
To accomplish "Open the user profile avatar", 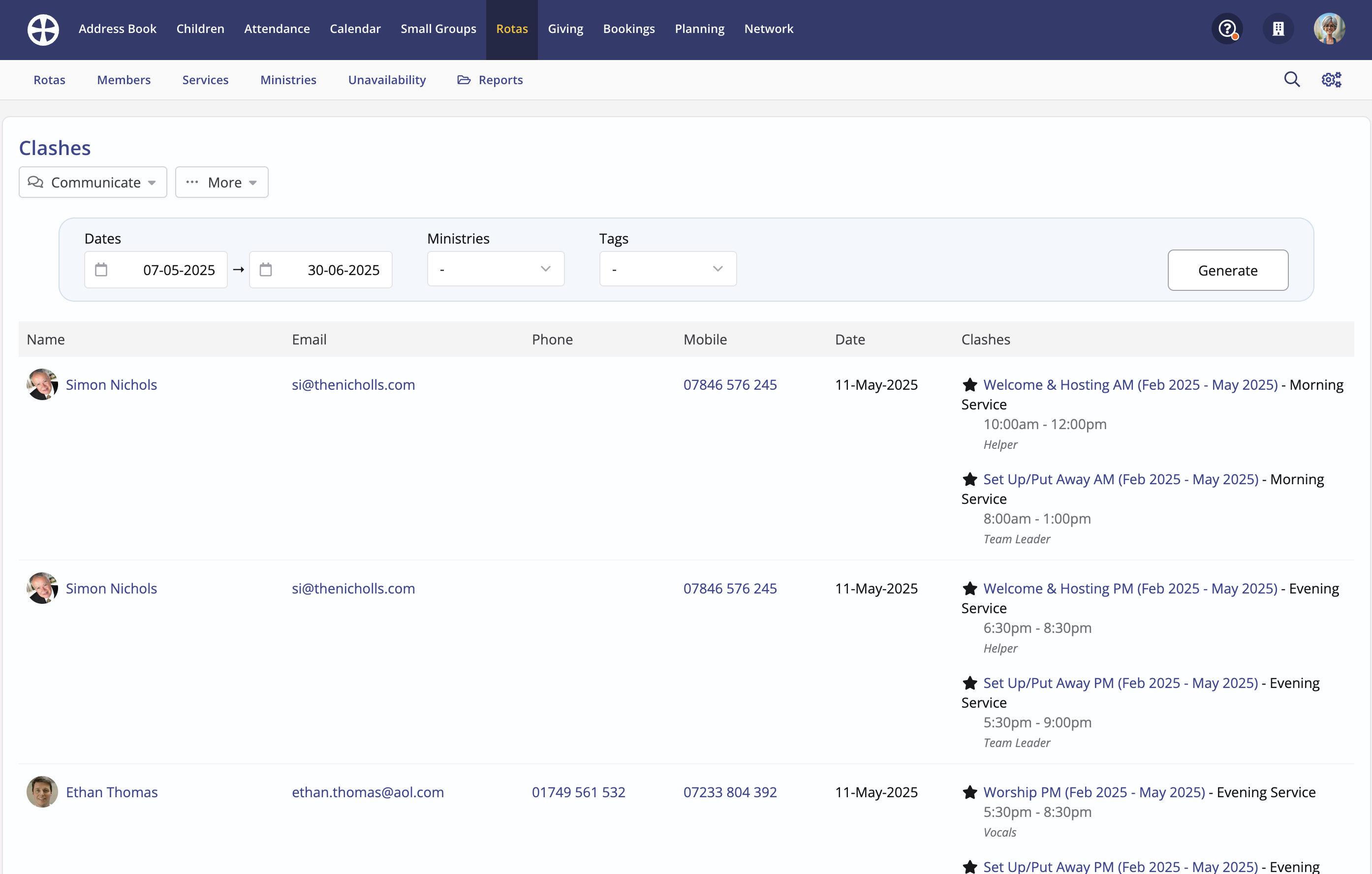I will 1330,29.
